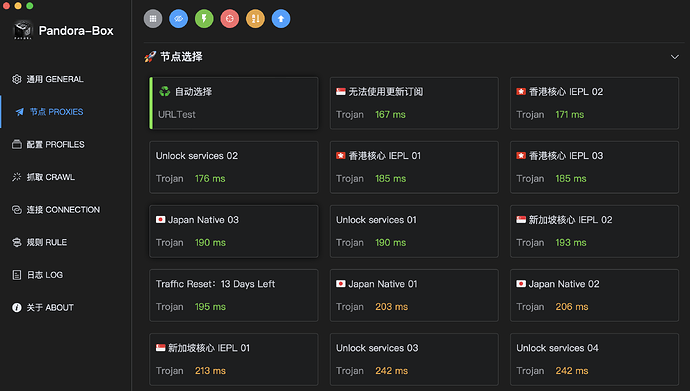Click the 193 ms latency value
Screen dimensions: 690x391
click(x=571, y=243)
